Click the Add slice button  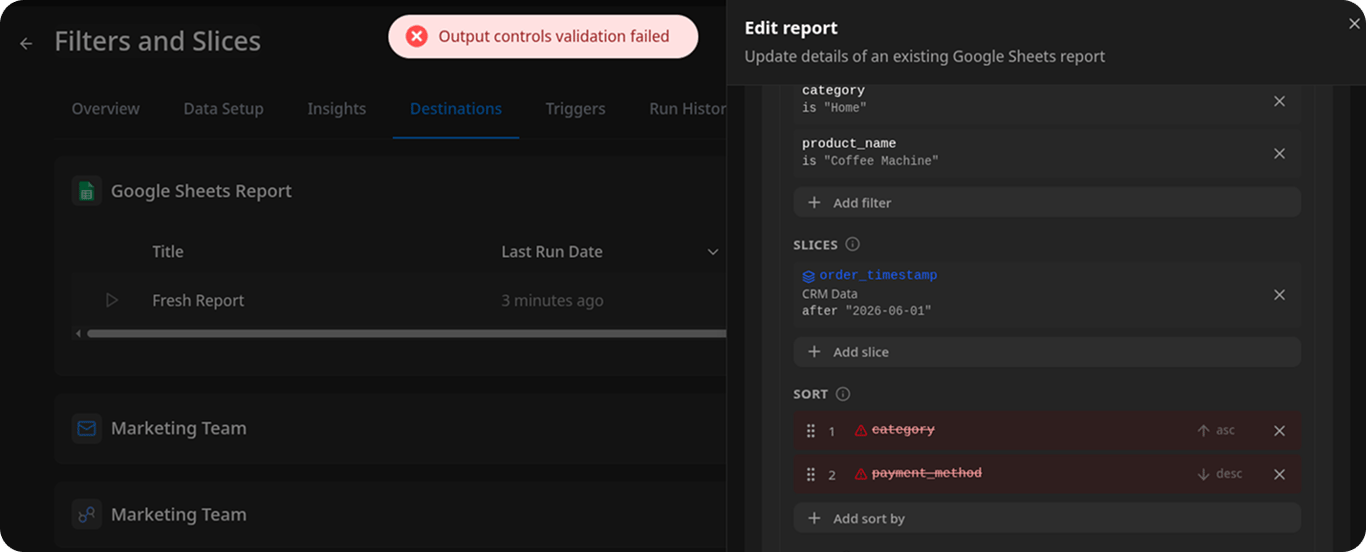pos(1047,352)
